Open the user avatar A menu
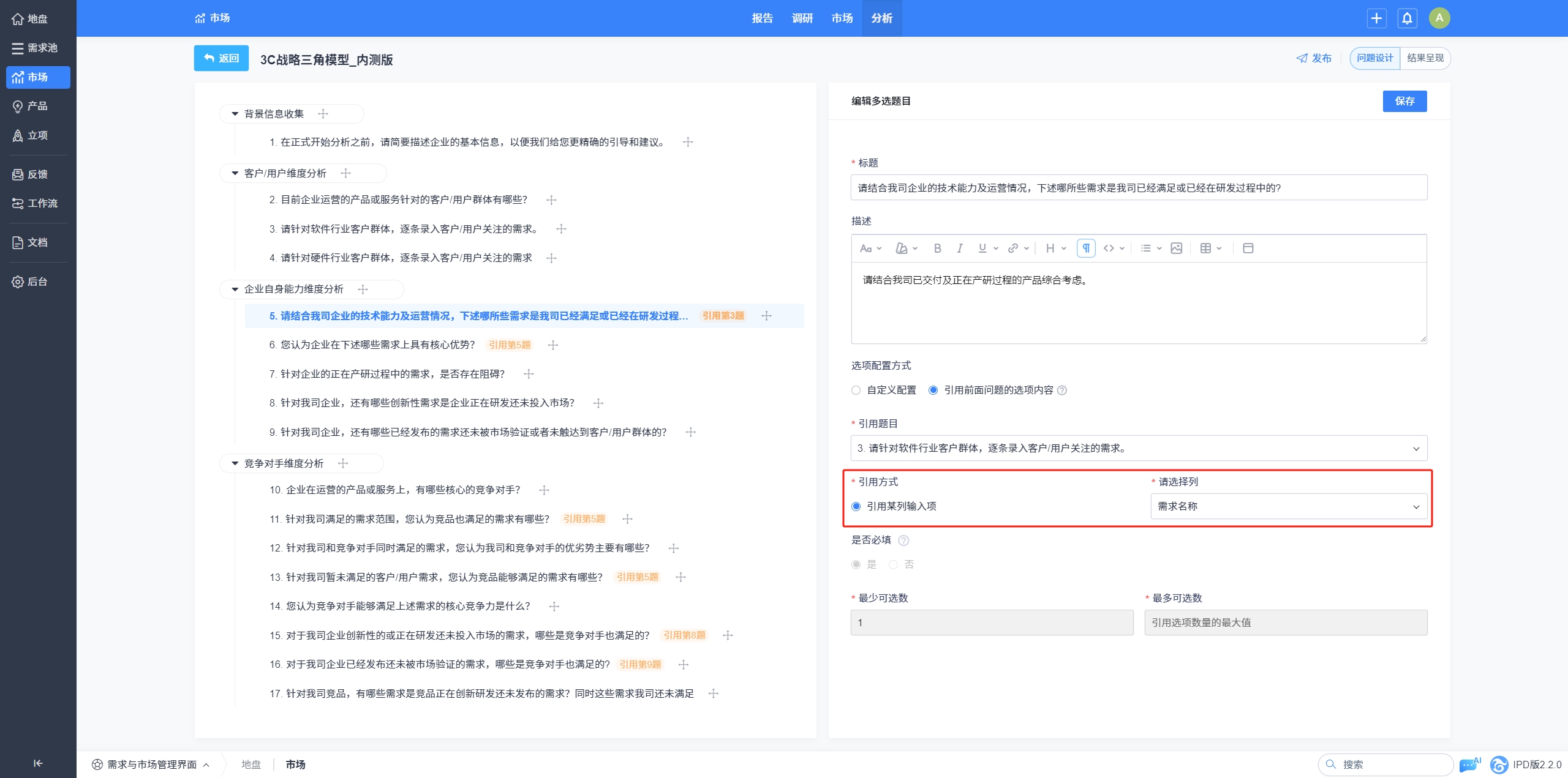Screen dimensions: 1568x778 coord(1439,18)
